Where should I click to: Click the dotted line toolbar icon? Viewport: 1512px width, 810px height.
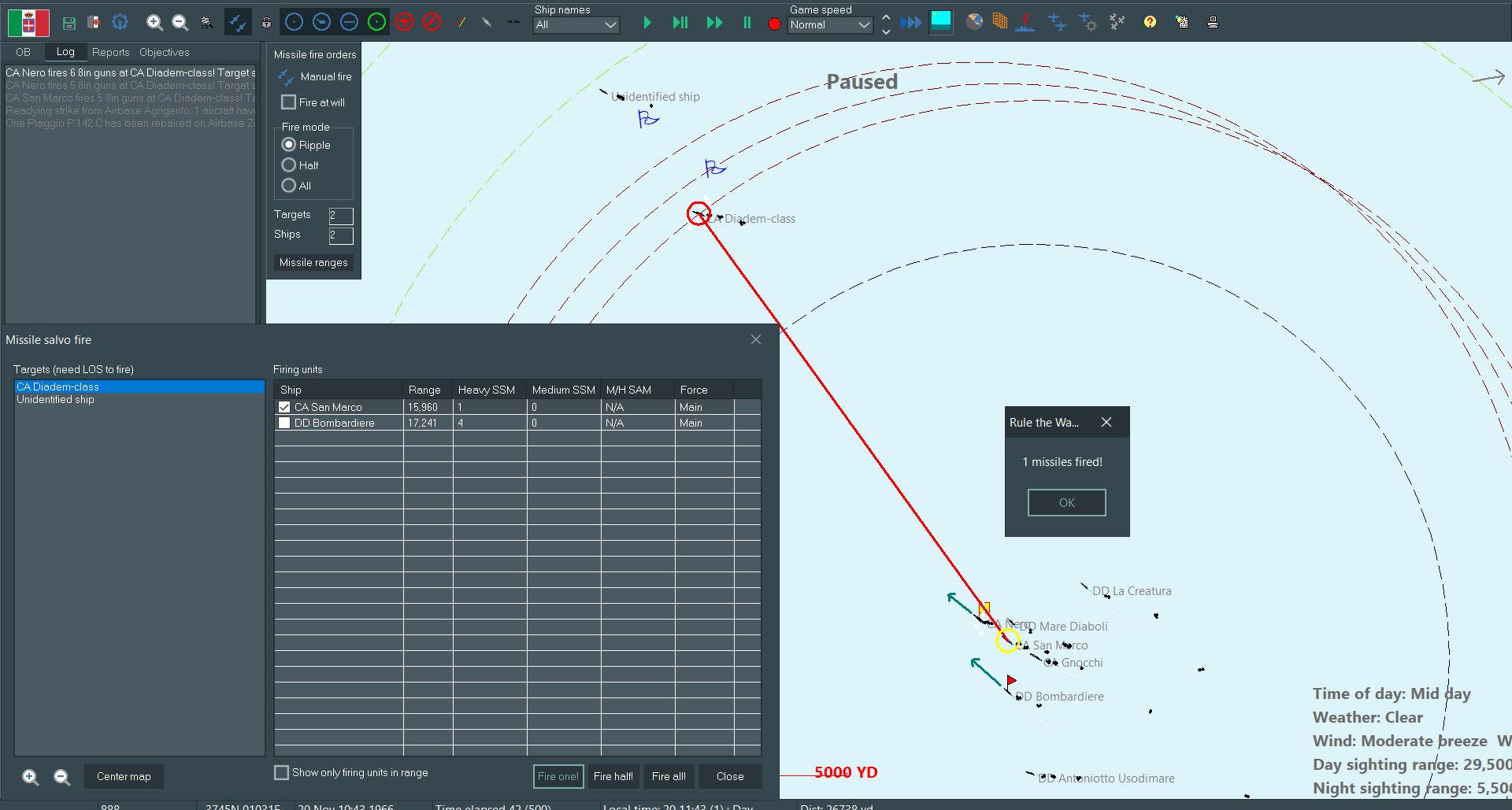coord(513,22)
